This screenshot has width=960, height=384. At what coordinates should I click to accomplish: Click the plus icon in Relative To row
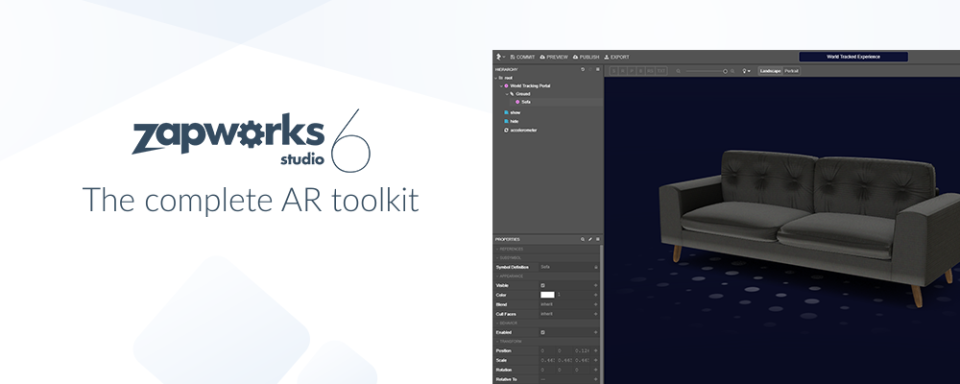pos(596,379)
